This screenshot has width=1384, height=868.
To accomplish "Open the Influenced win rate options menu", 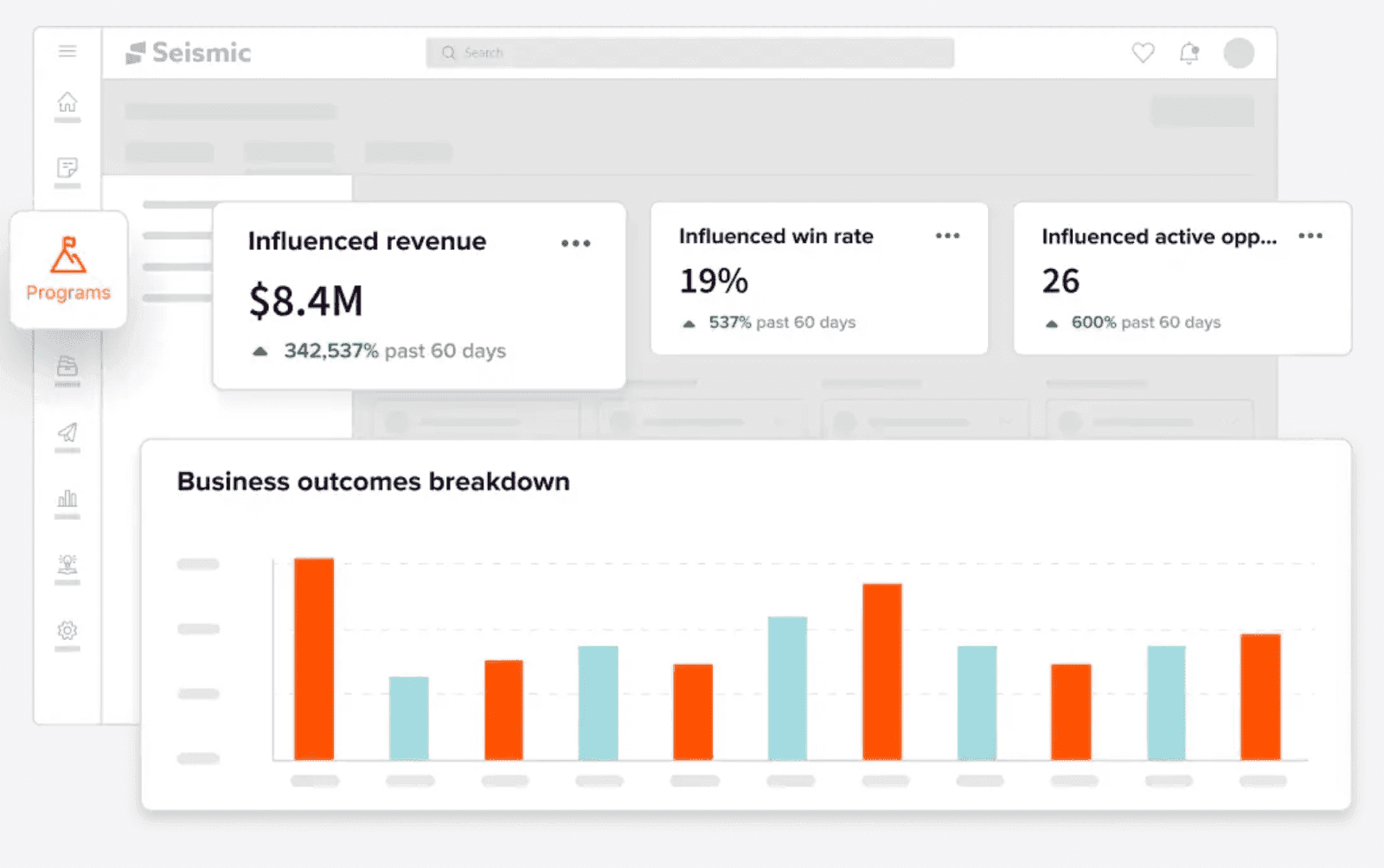I will tap(947, 236).
